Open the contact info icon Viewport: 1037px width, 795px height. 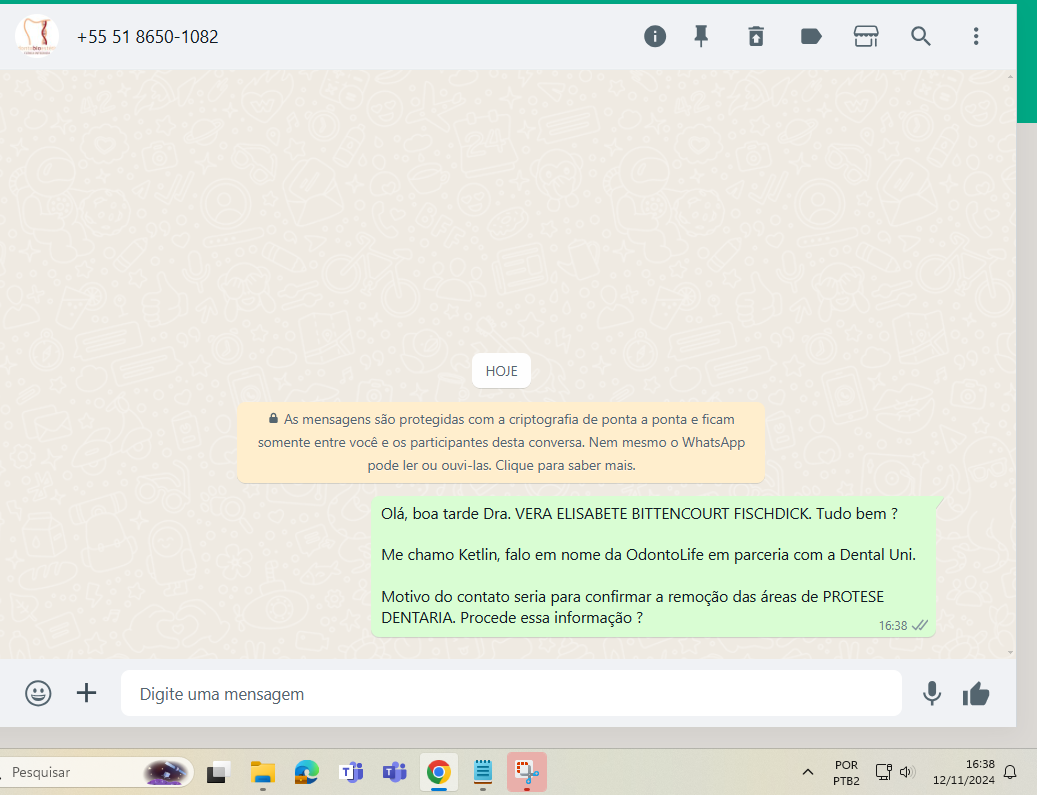coord(655,36)
